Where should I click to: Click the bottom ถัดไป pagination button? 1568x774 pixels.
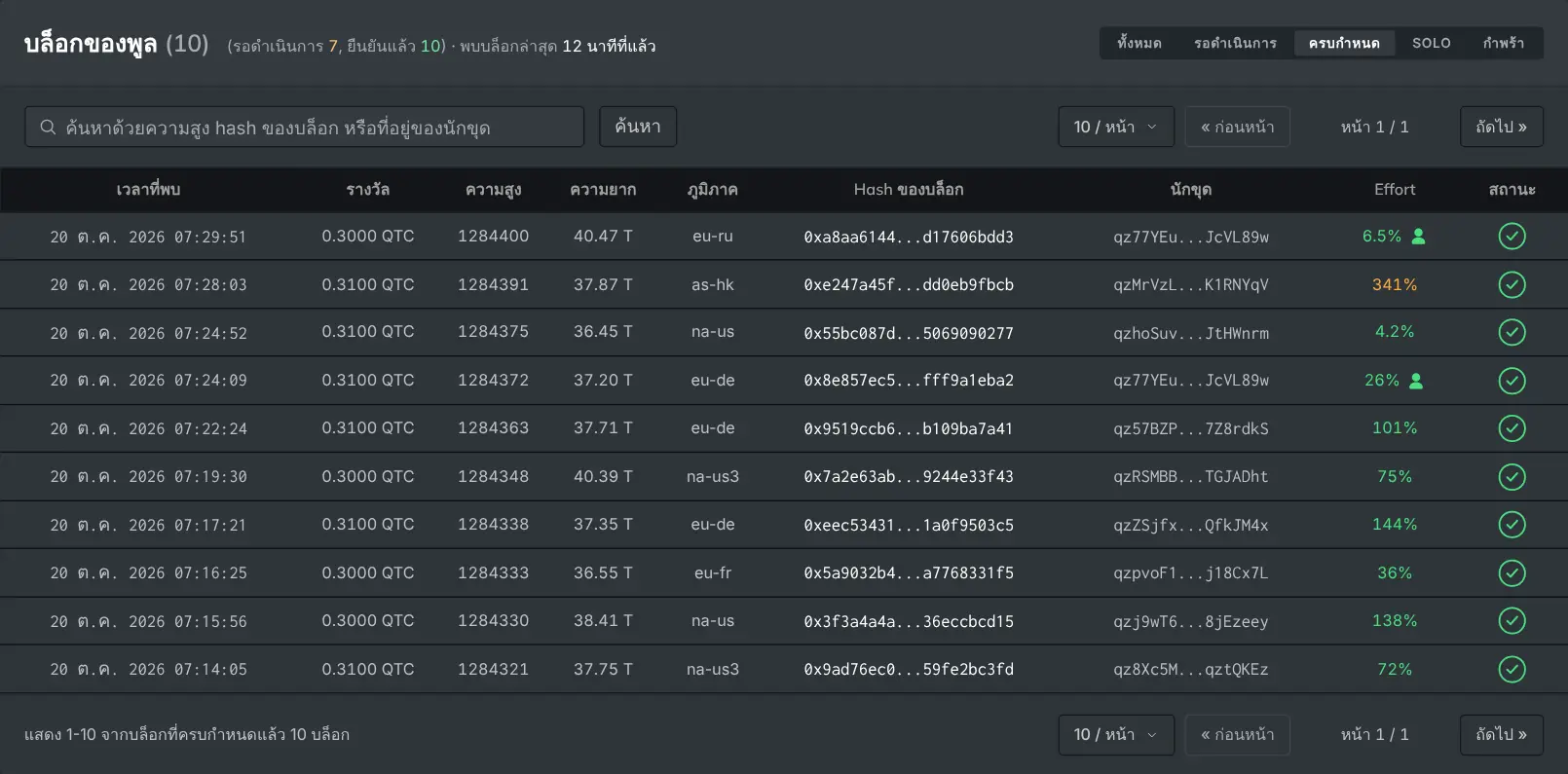click(1502, 735)
